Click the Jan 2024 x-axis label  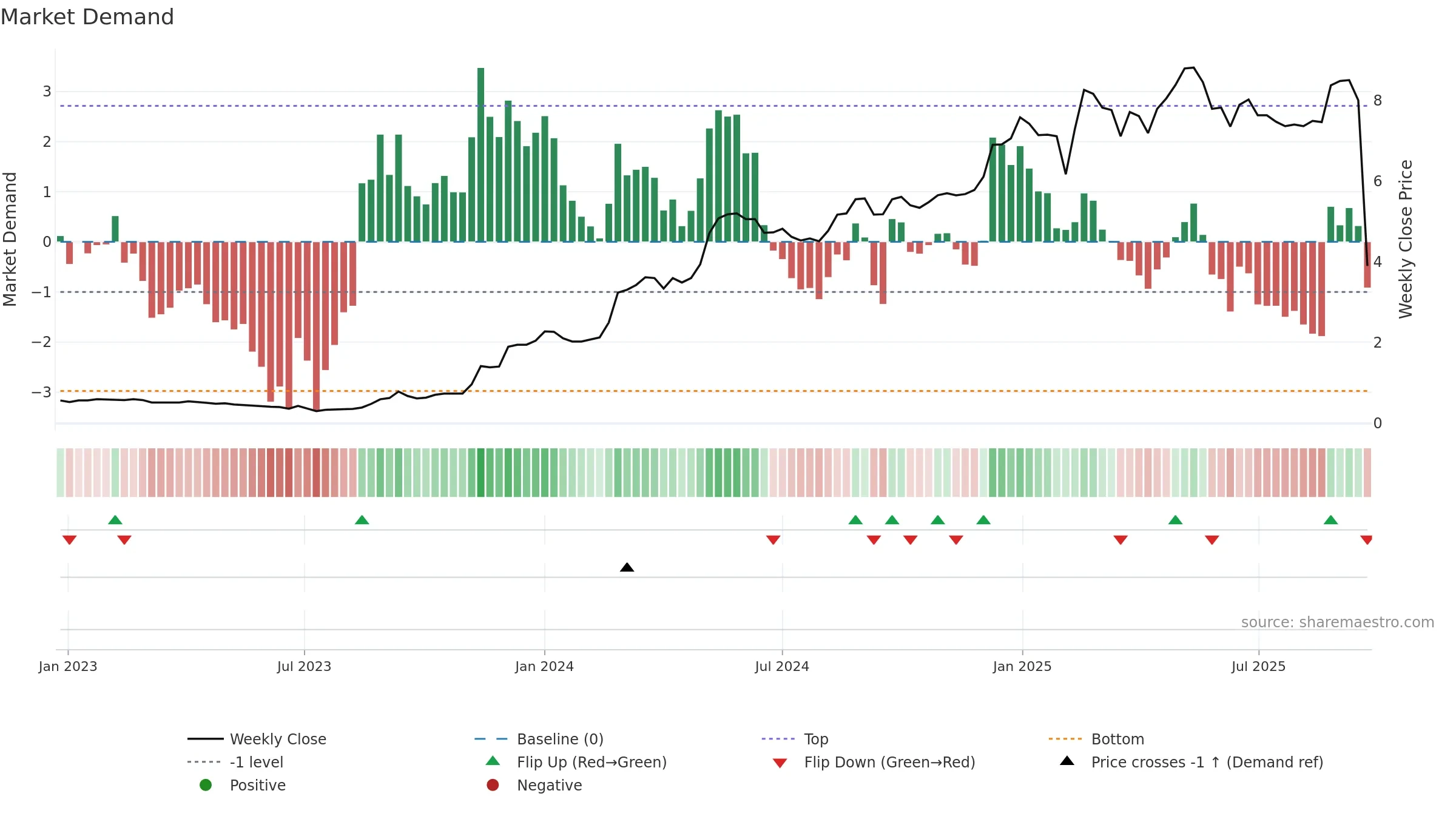[x=544, y=666]
